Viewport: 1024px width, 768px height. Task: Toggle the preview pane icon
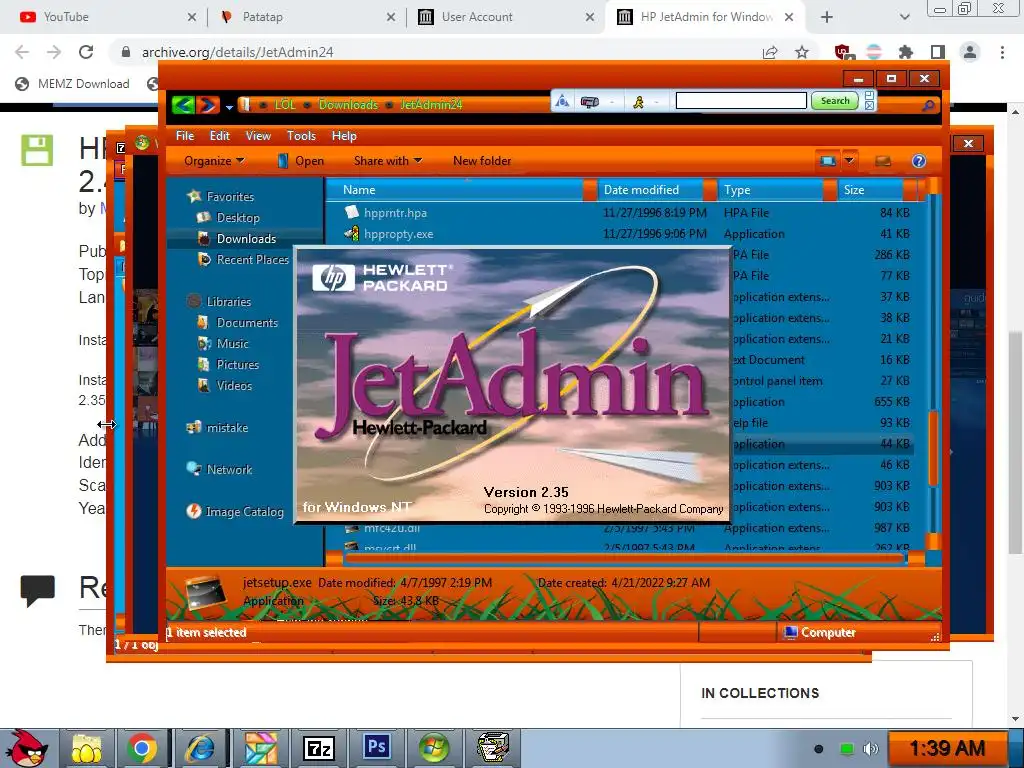pos(883,161)
